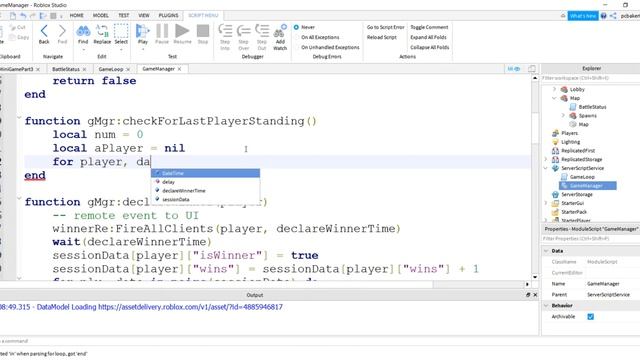Choose the Select tool in Edit group
This screenshot has height=360, width=640.
pos(121,34)
